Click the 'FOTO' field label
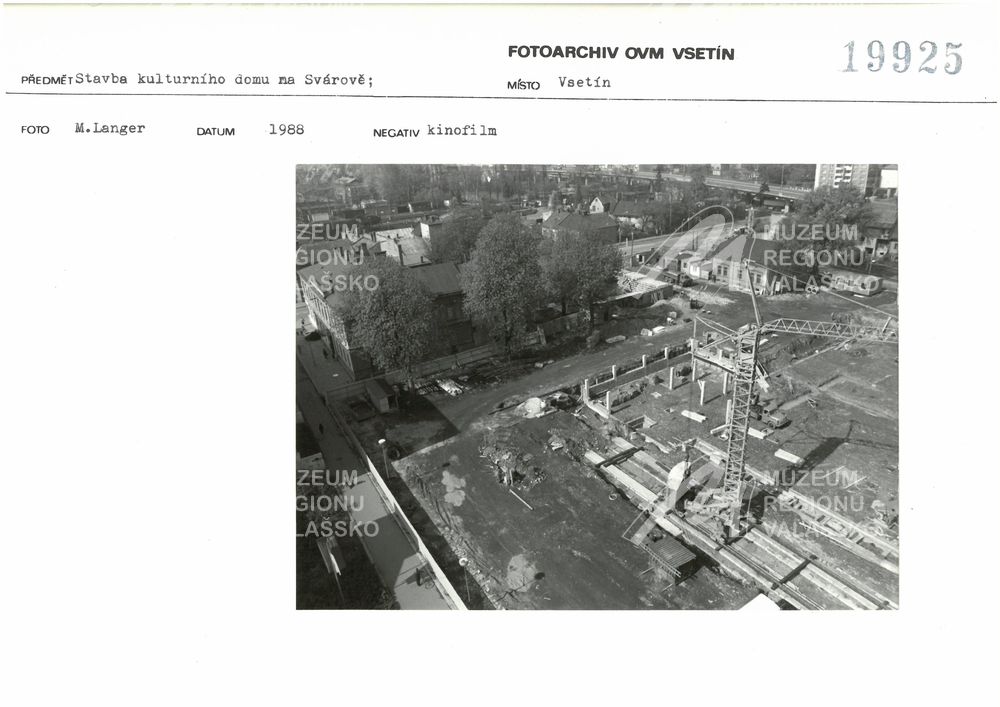1000x707 pixels. (x=35, y=130)
